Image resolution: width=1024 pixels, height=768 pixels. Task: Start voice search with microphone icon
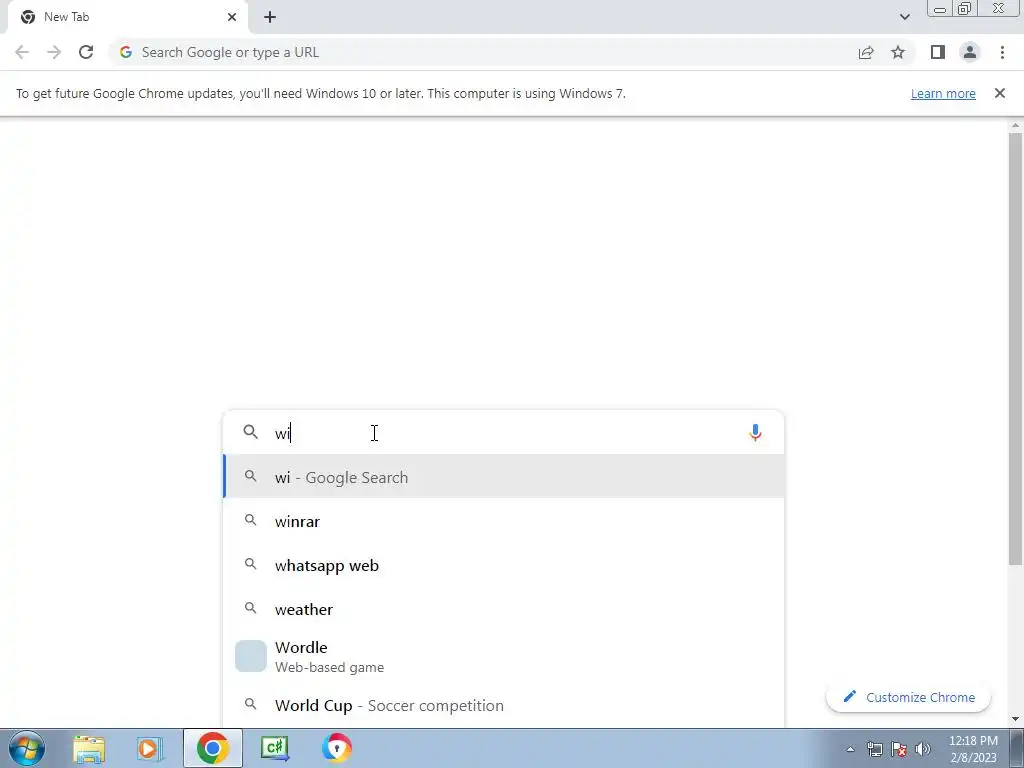[x=755, y=433]
